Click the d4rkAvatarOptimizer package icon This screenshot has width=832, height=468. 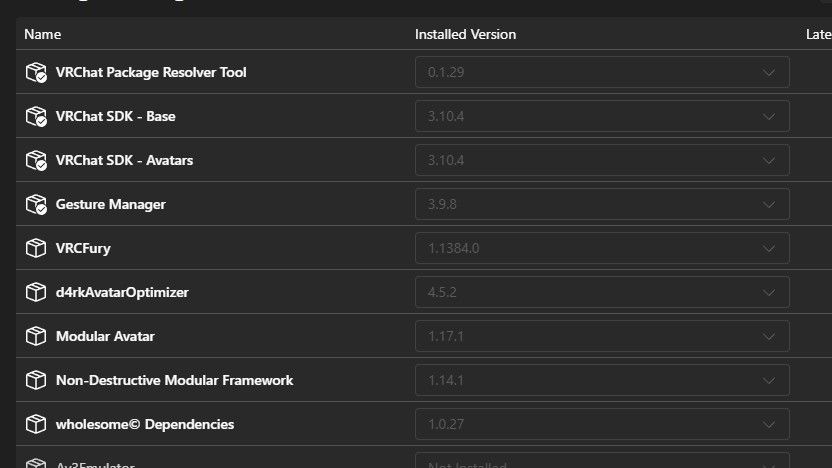tap(36, 292)
